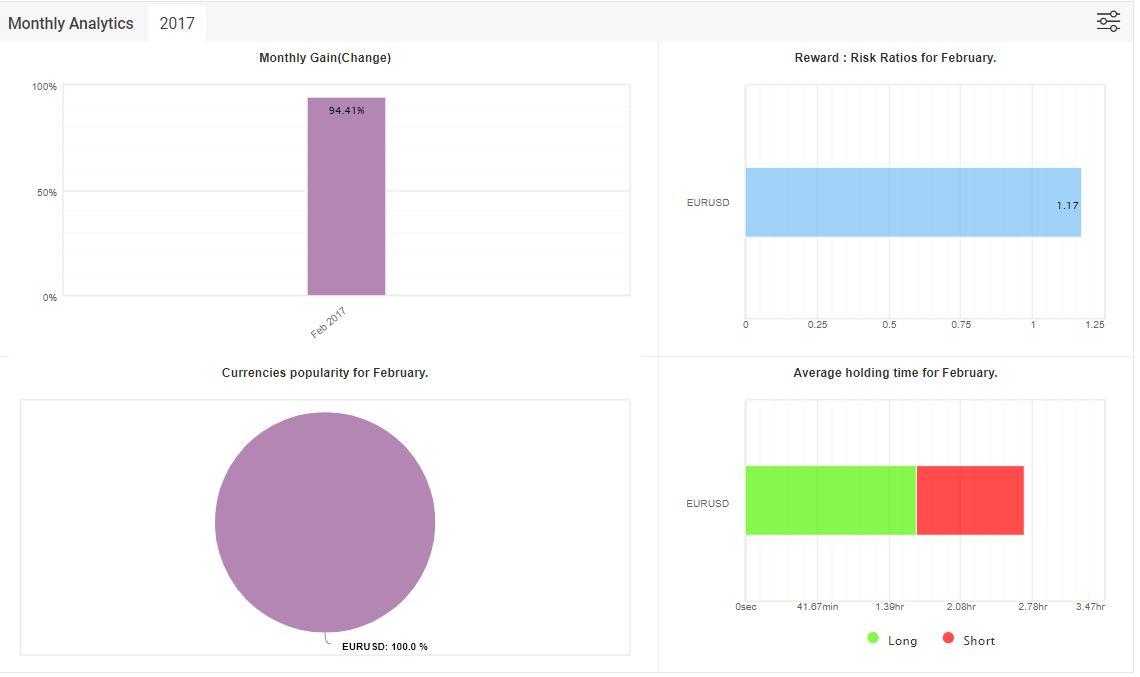The image size is (1140, 677).
Task: Select the purple EURUSD pie chart slice
Action: 325,521
